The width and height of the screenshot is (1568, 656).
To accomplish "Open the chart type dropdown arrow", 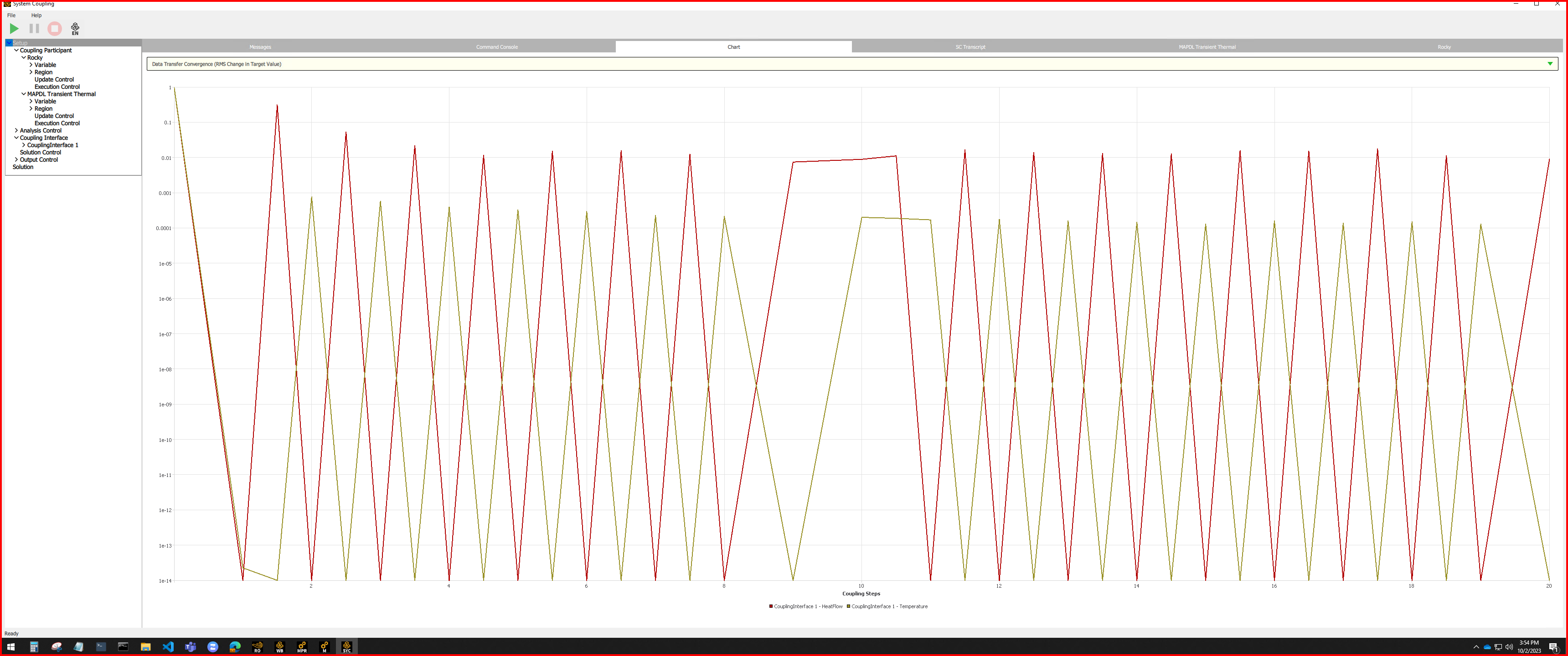I will coord(1550,64).
